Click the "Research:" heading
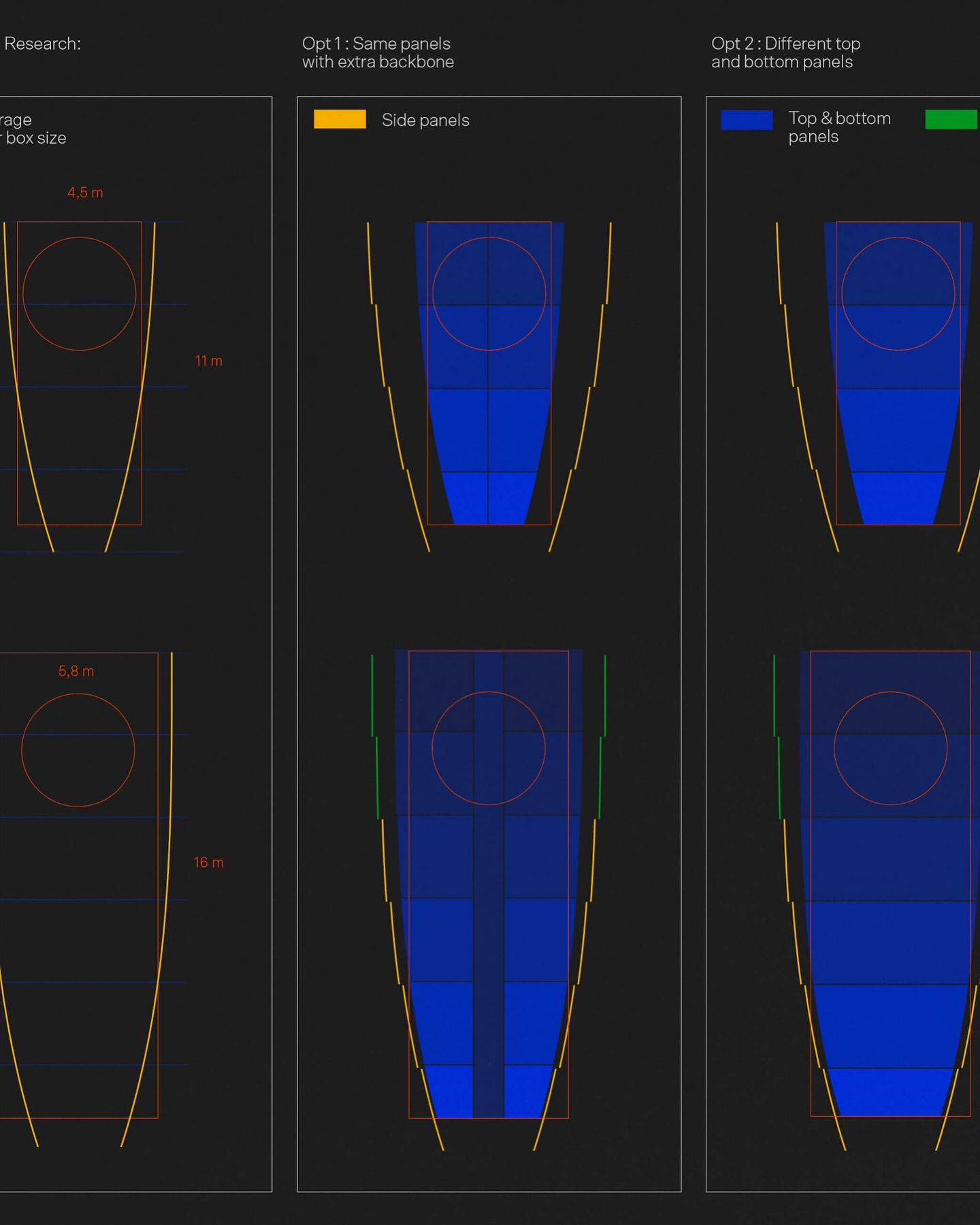Image resolution: width=980 pixels, height=1225 pixels. pos(42,44)
